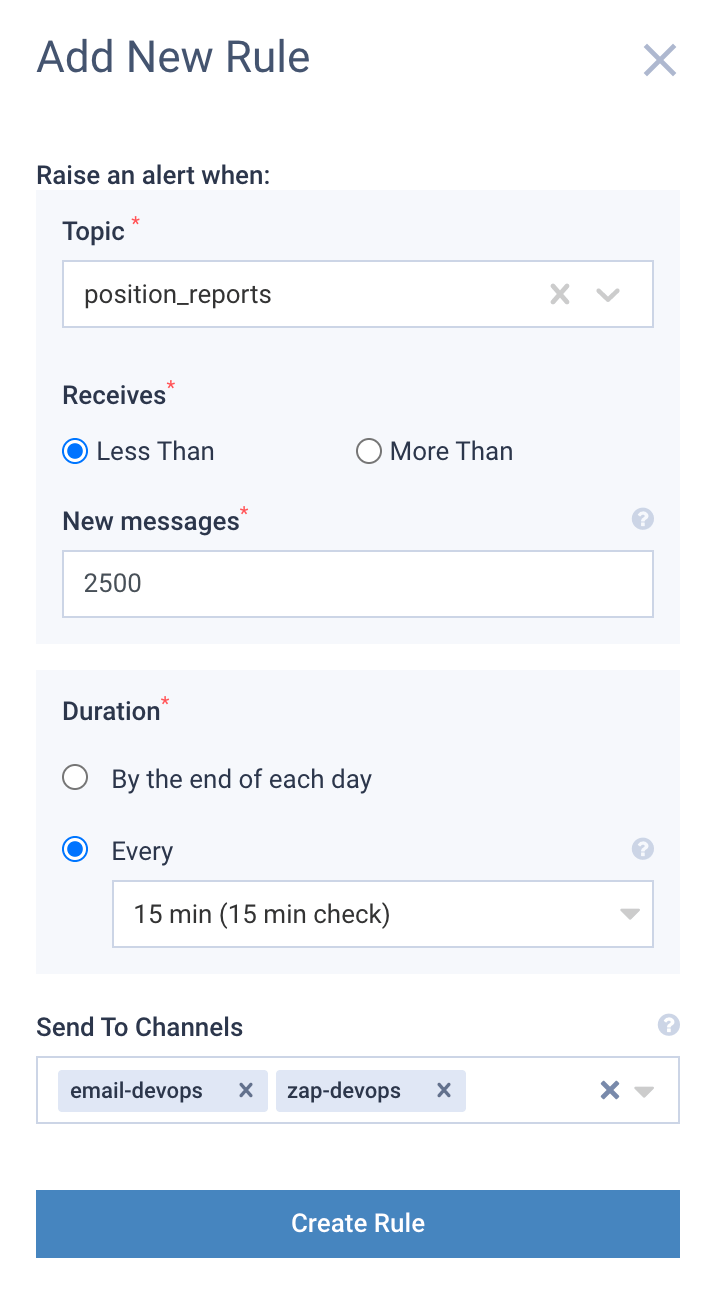Expand the Topic dropdown chevron
This screenshot has width=728, height=1302.
(608, 294)
